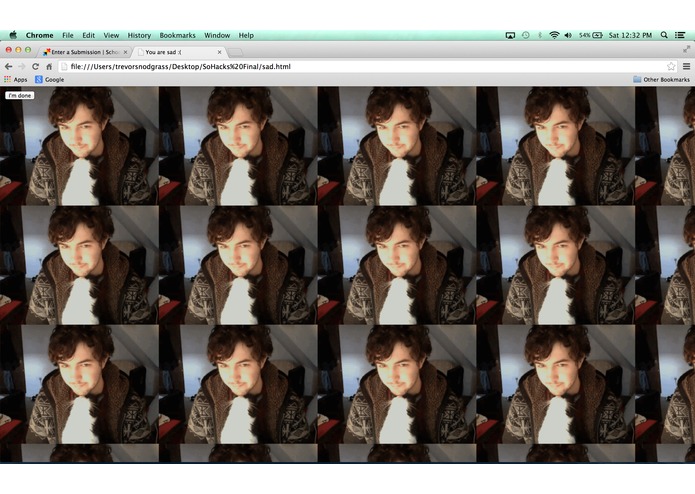The image size is (695, 494).
Task: Open Chrome hamburger menu
Action: click(687, 66)
